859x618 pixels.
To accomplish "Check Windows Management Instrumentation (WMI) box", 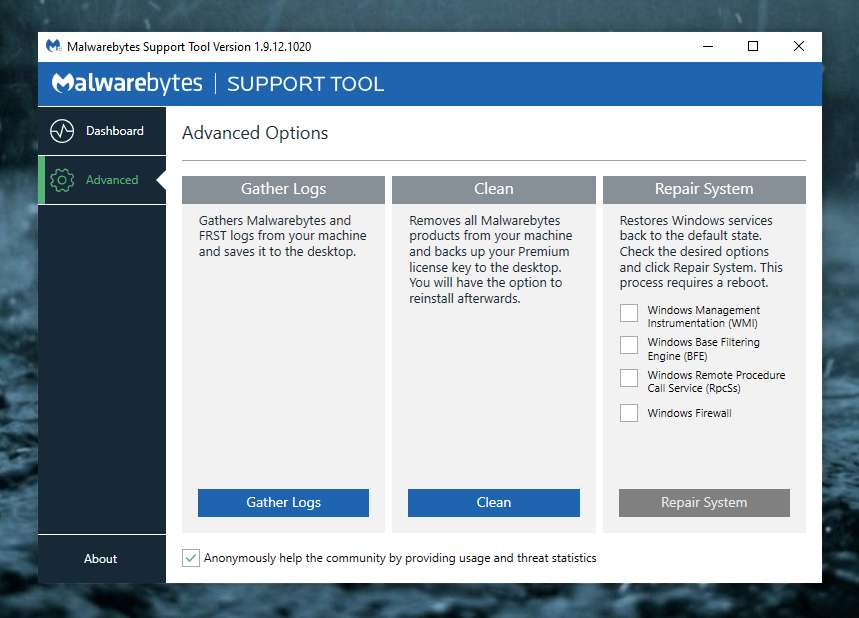I will click(629, 313).
